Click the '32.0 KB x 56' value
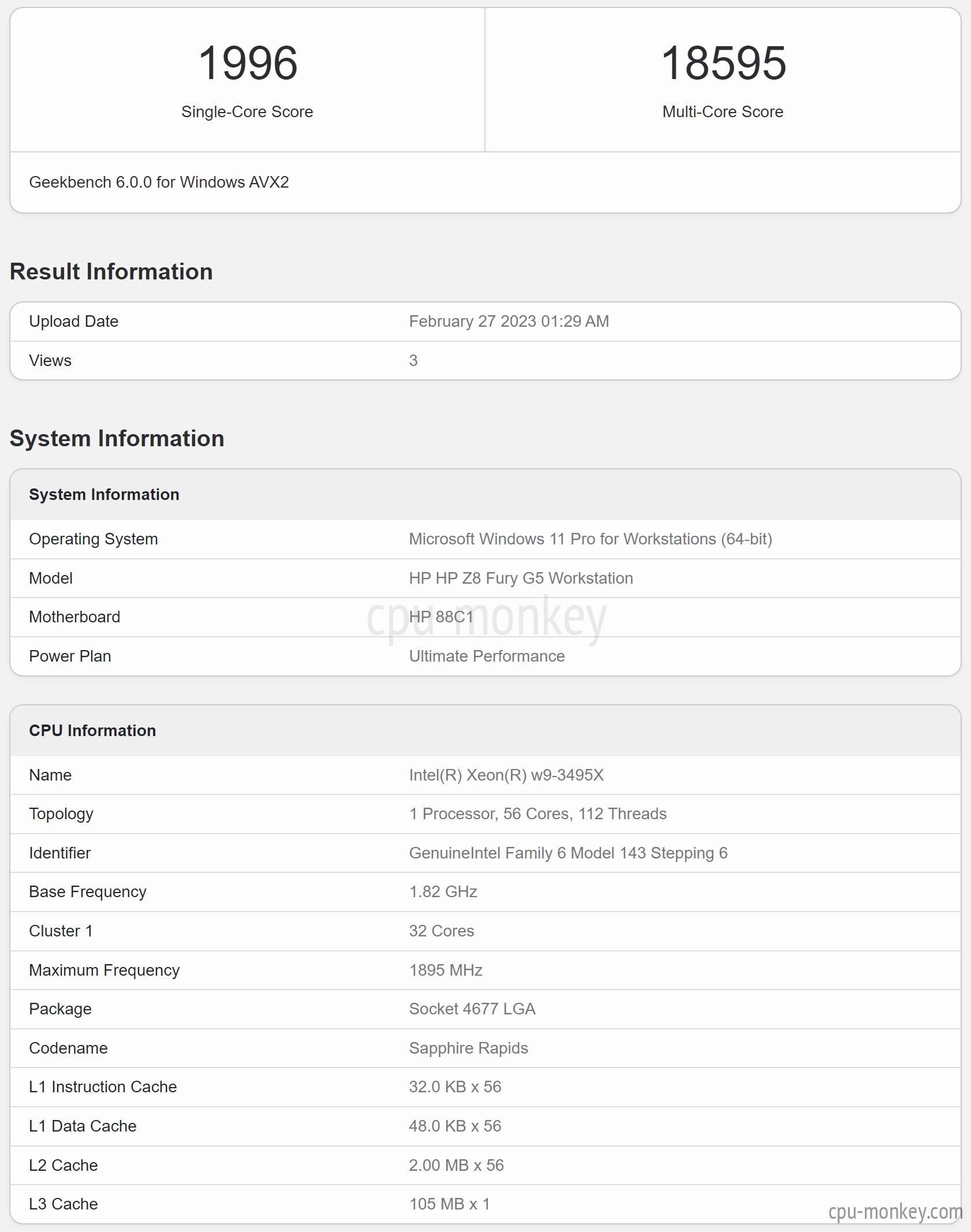The width and height of the screenshot is (971, 1232). click(x=455, y=1087)
